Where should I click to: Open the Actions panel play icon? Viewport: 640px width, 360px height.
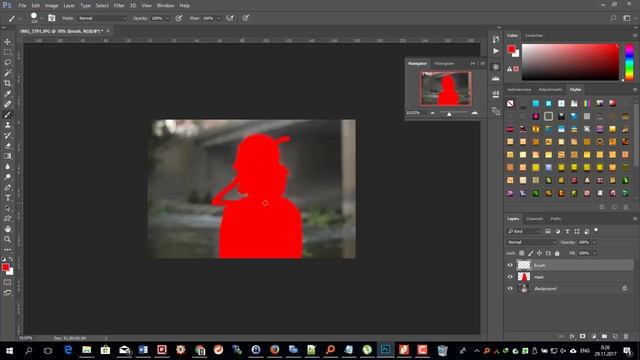pyautogui.click(x=496, y=51)
